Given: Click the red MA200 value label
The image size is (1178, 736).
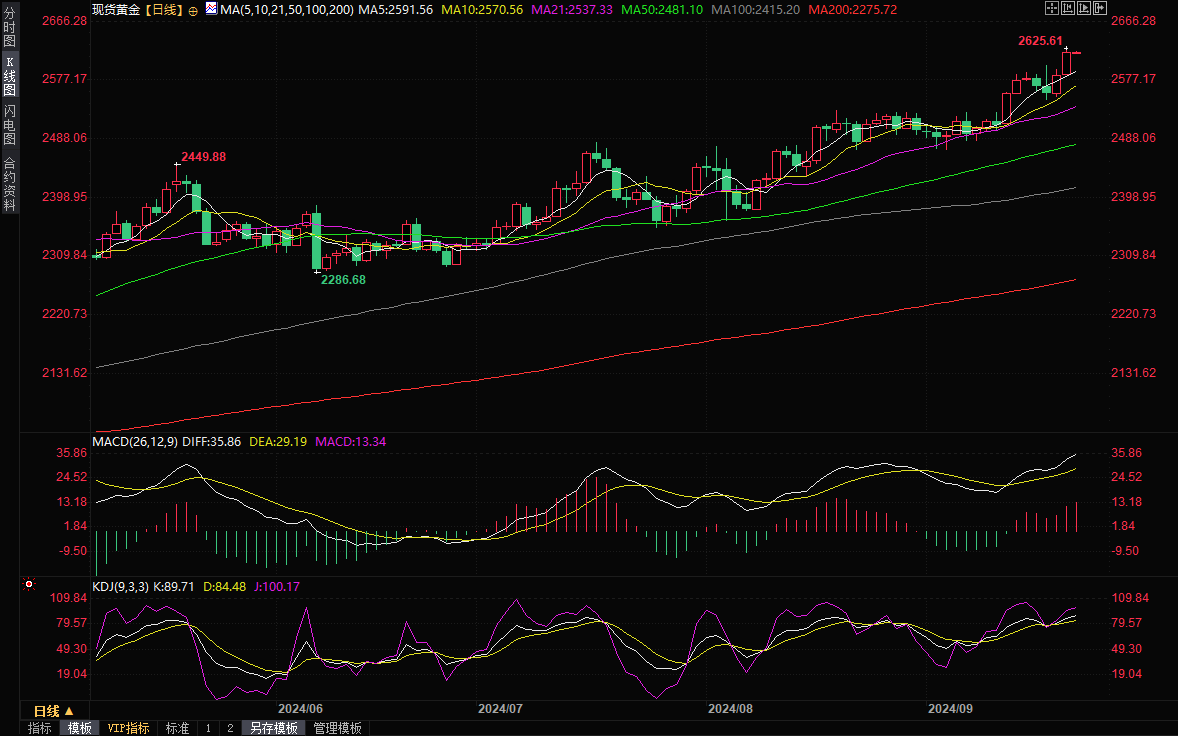Looking at the screenshot, I should [852, 9].
